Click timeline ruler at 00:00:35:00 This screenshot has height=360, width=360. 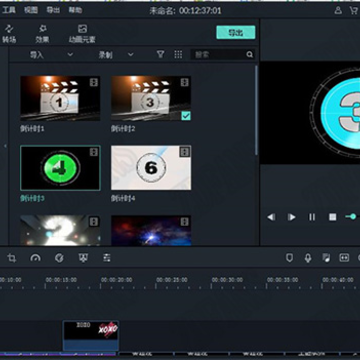(x=283, y=280)
